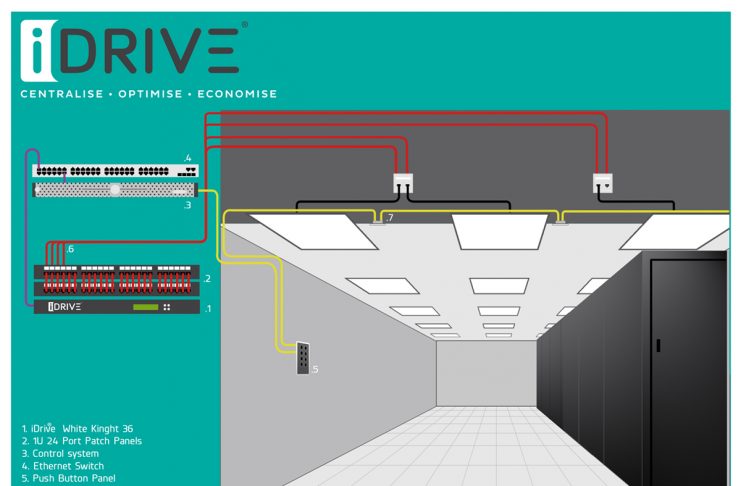Screen dimensions: 741x486
Task: Click the push button wall panel
Action: [303, 358]
